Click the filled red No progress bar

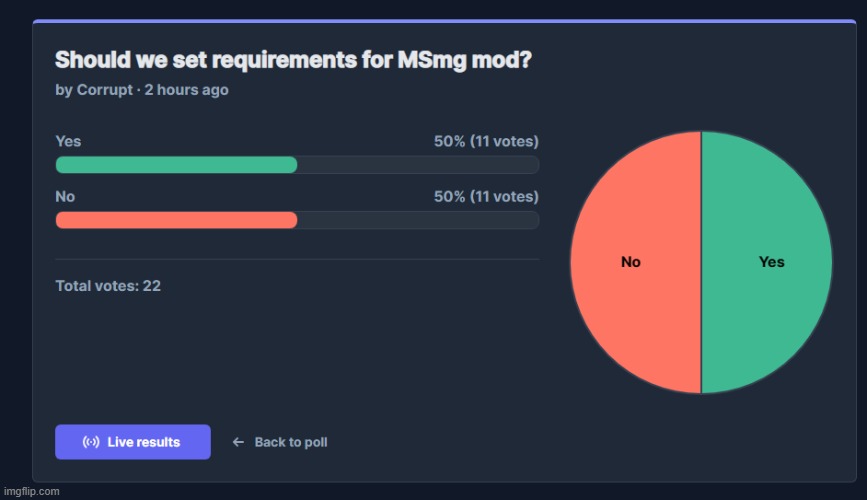point(176,220)
